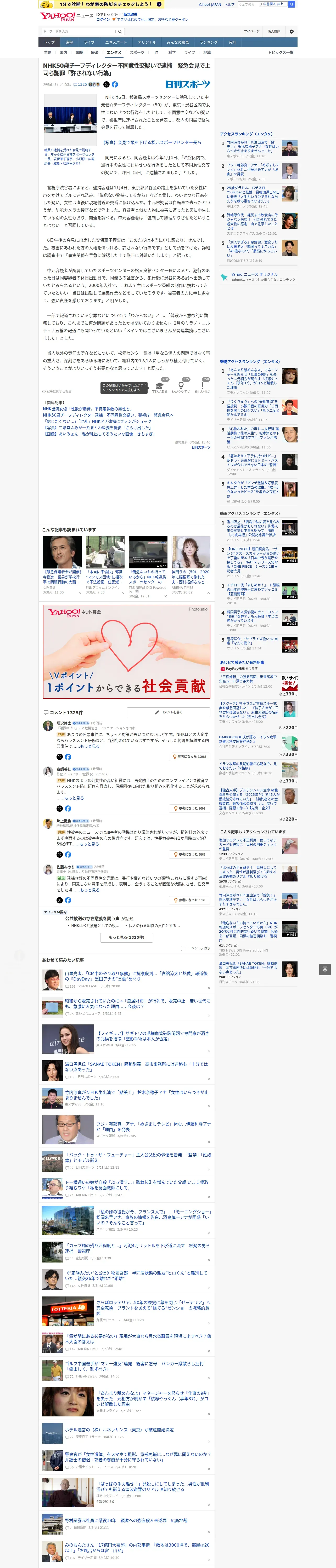This screenshot has width=336, height=1568.
Task: Open the Yahoo! JAPAN News logo
Action: 66,16
